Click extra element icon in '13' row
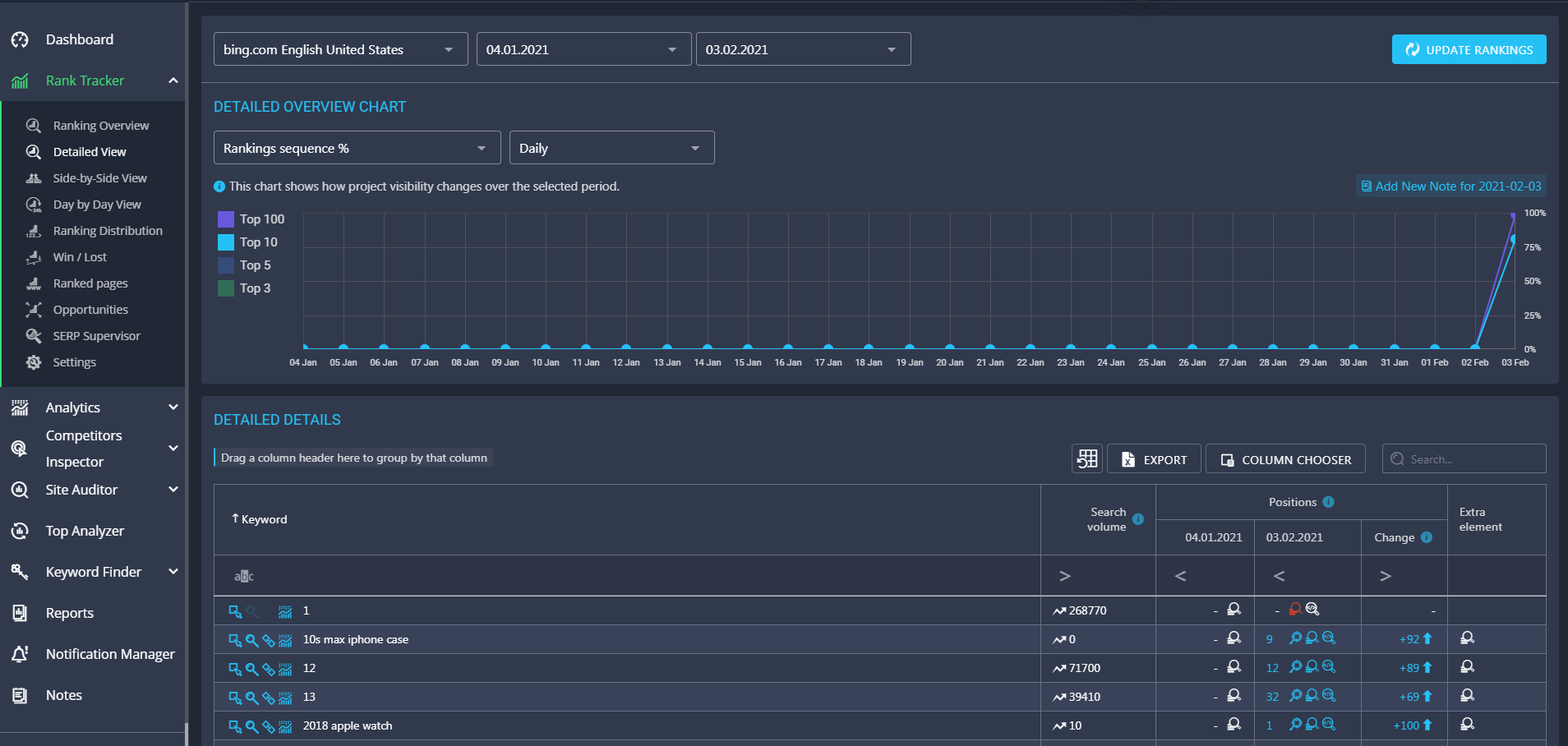Viewport: 1568px width, 746px height. tap(1467, 696)
